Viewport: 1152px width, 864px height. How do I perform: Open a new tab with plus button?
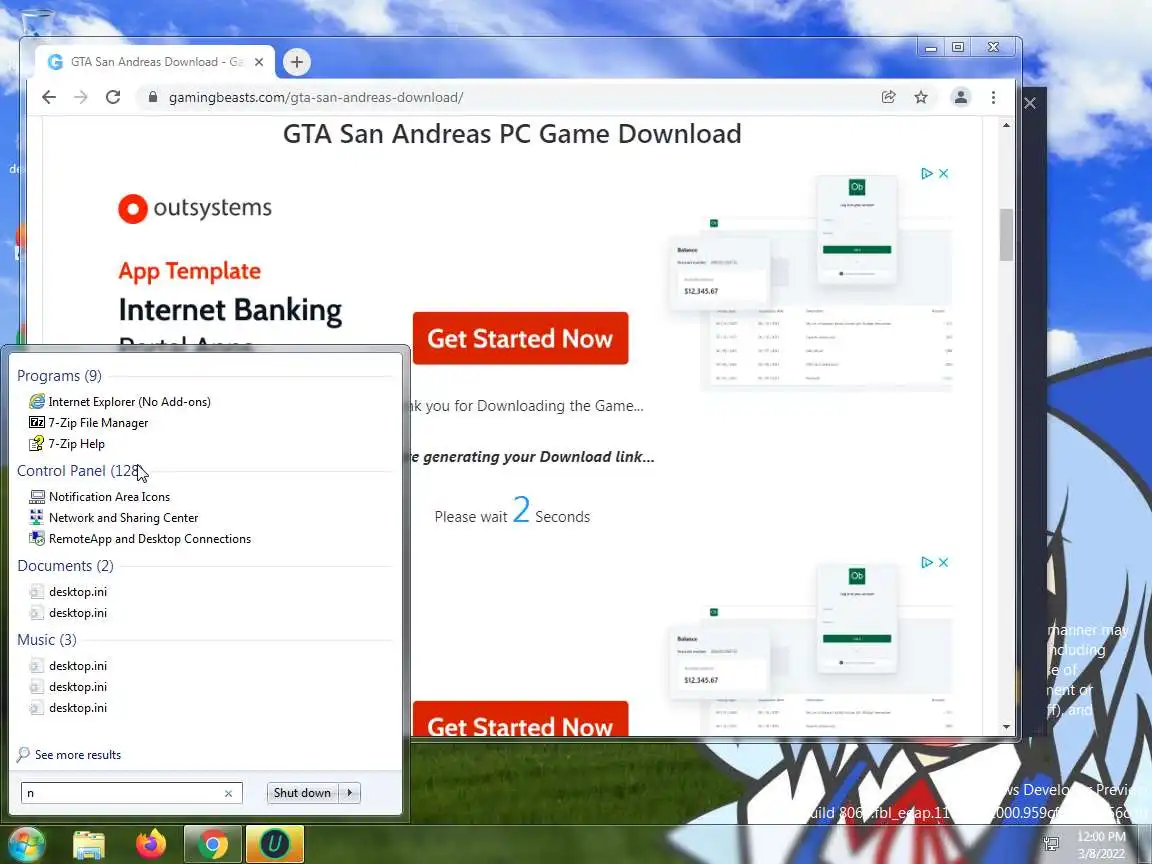coord(297,62)
